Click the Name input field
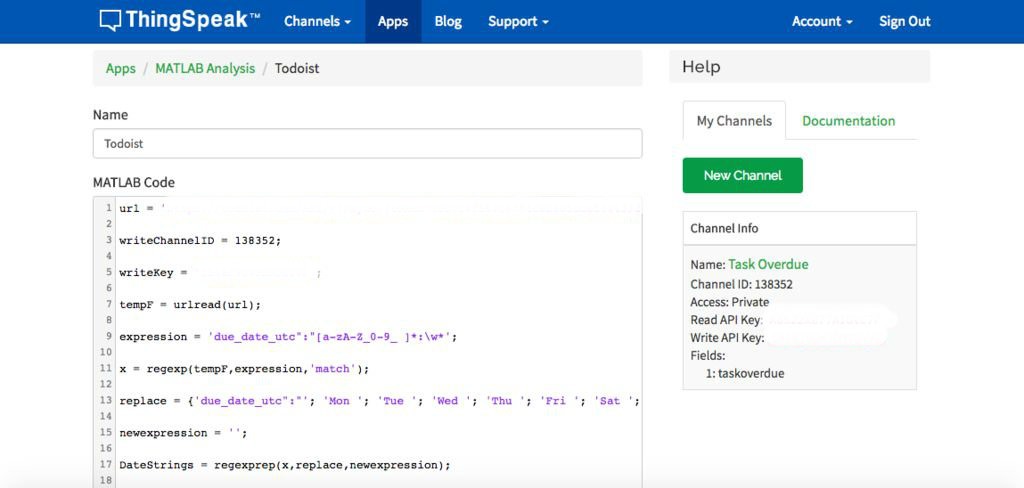The image size is (1024, 488). pyautogui.click(x=367, y=143)
